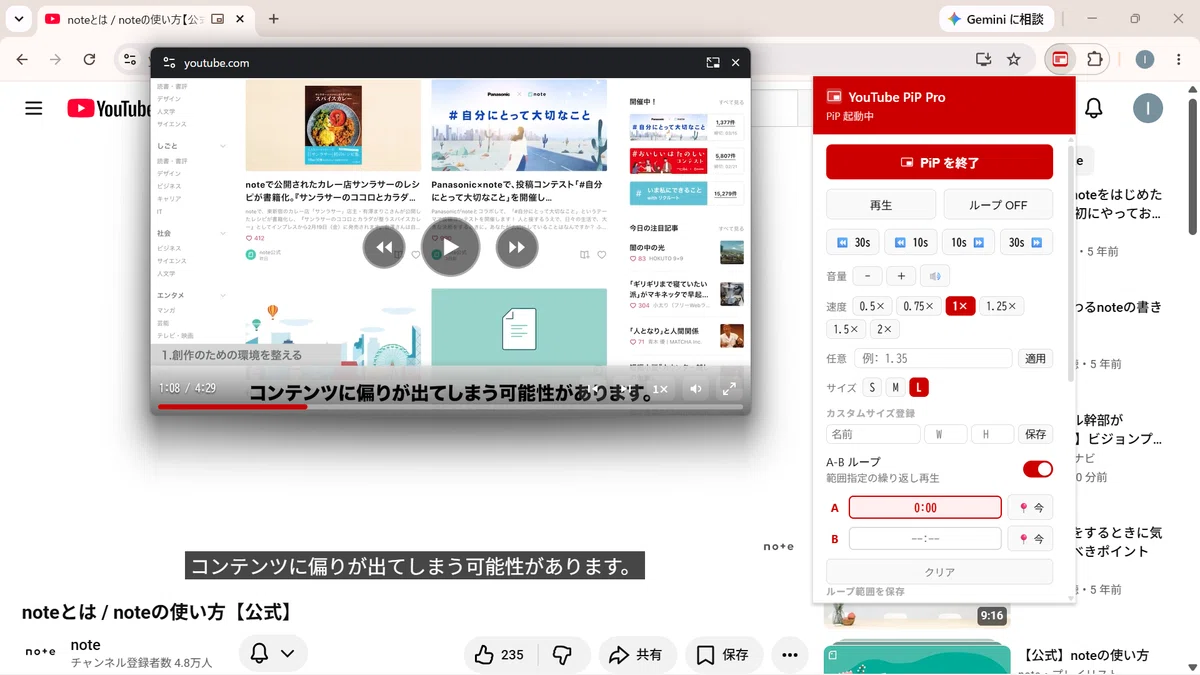Enter fullscreen from PiP window controls

click(730, 389)
